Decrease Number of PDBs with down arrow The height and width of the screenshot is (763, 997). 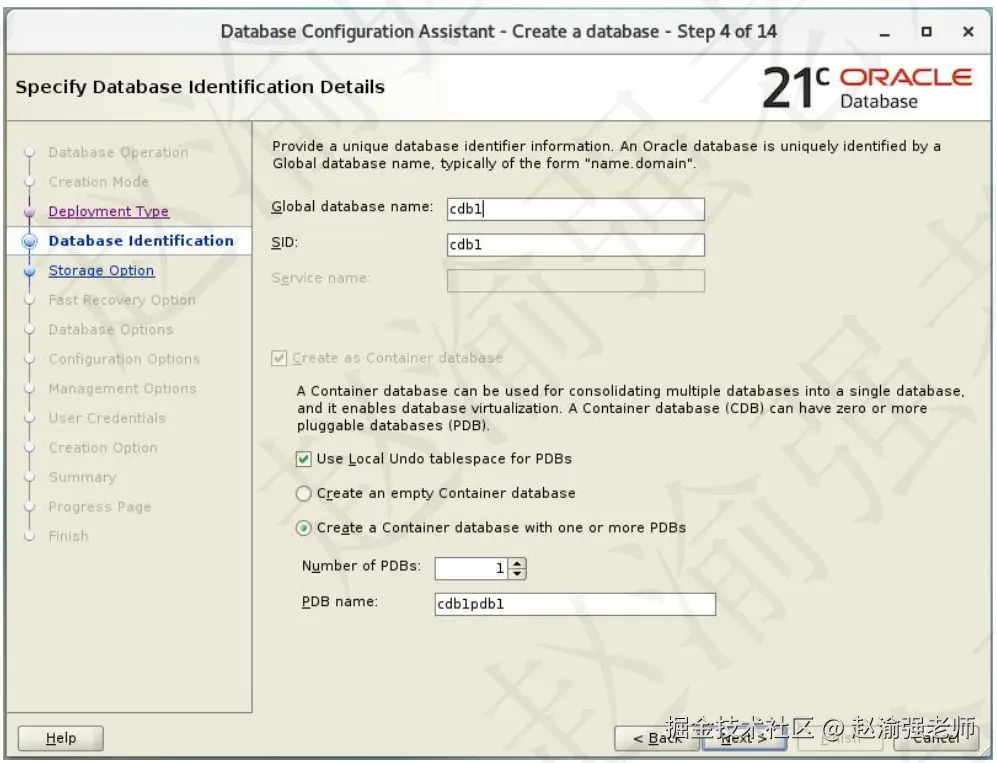coord(518,574)
